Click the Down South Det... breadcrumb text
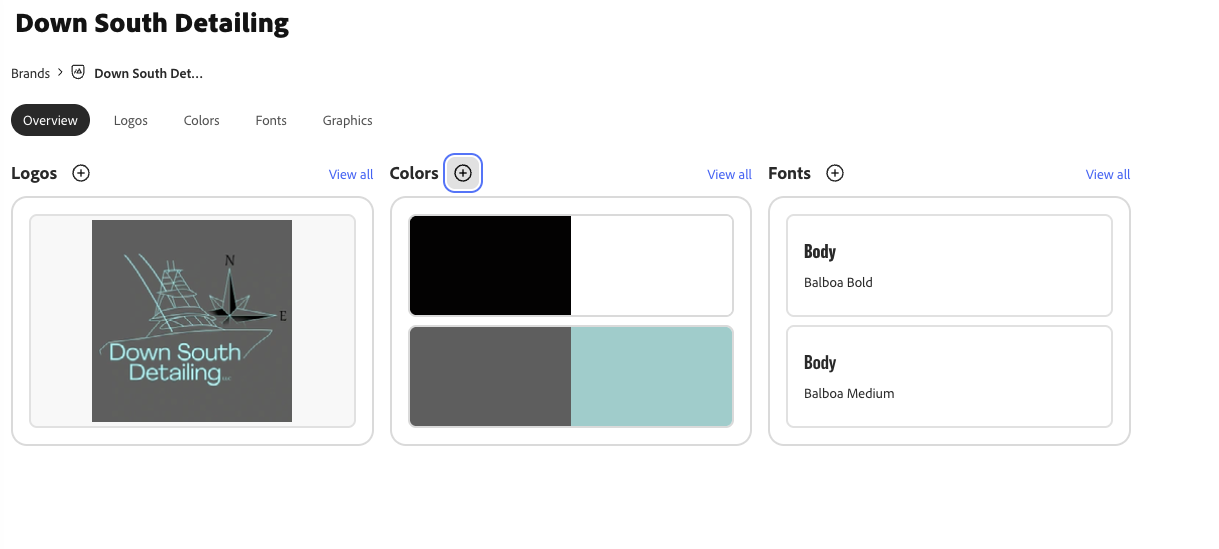Viewport: 1219px width, 549px height. (148, 73)
